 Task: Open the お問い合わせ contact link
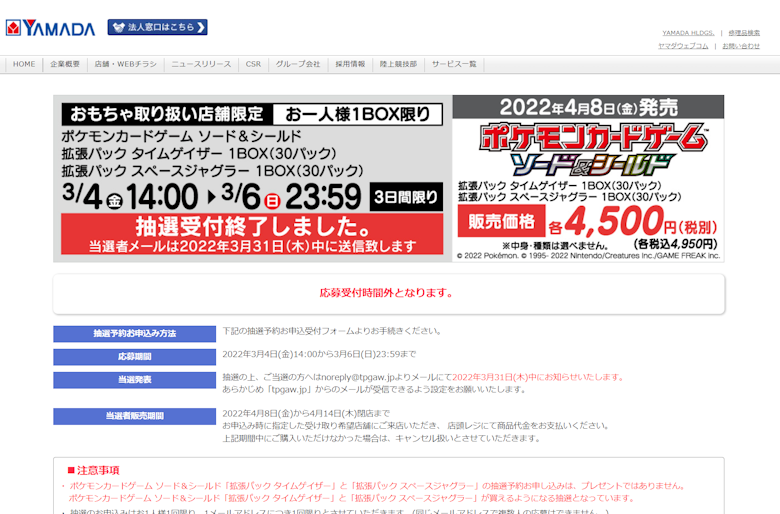[741, 46]
